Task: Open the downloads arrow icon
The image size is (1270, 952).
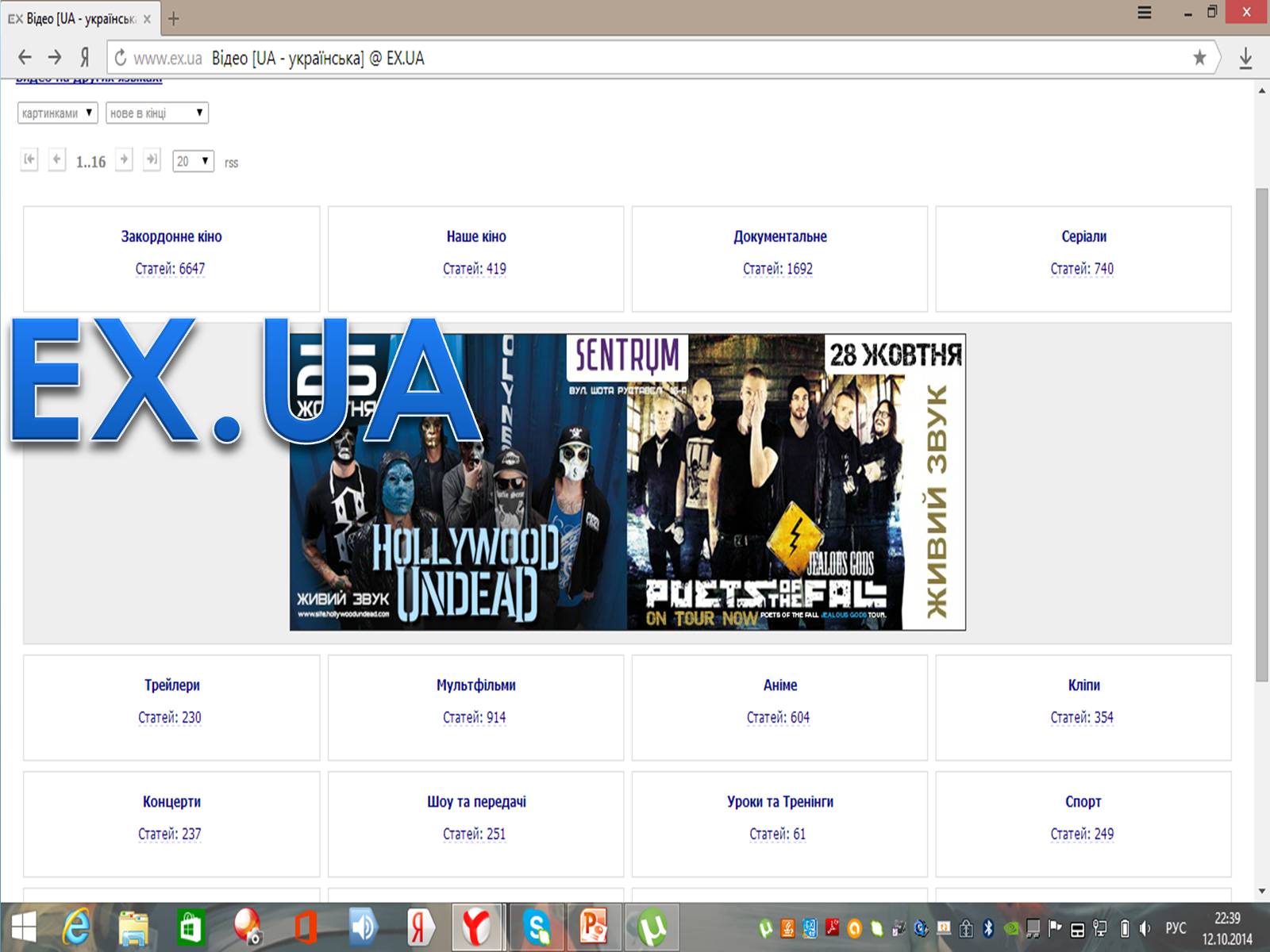Action: 1245,58
